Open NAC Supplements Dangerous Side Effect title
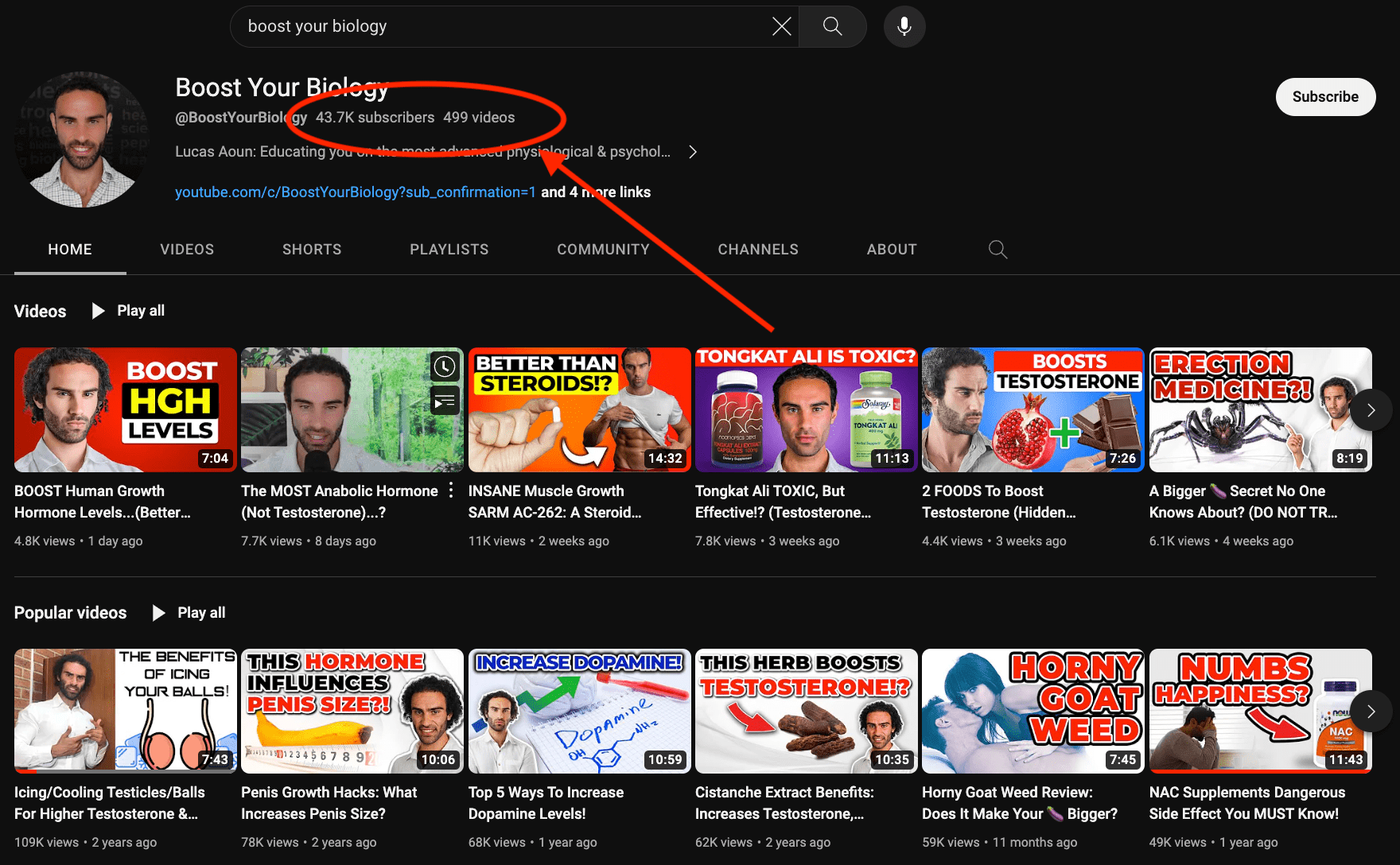Image resolution: width=1400 pixels, height=865 pixels. click(x=1247, y=803)
